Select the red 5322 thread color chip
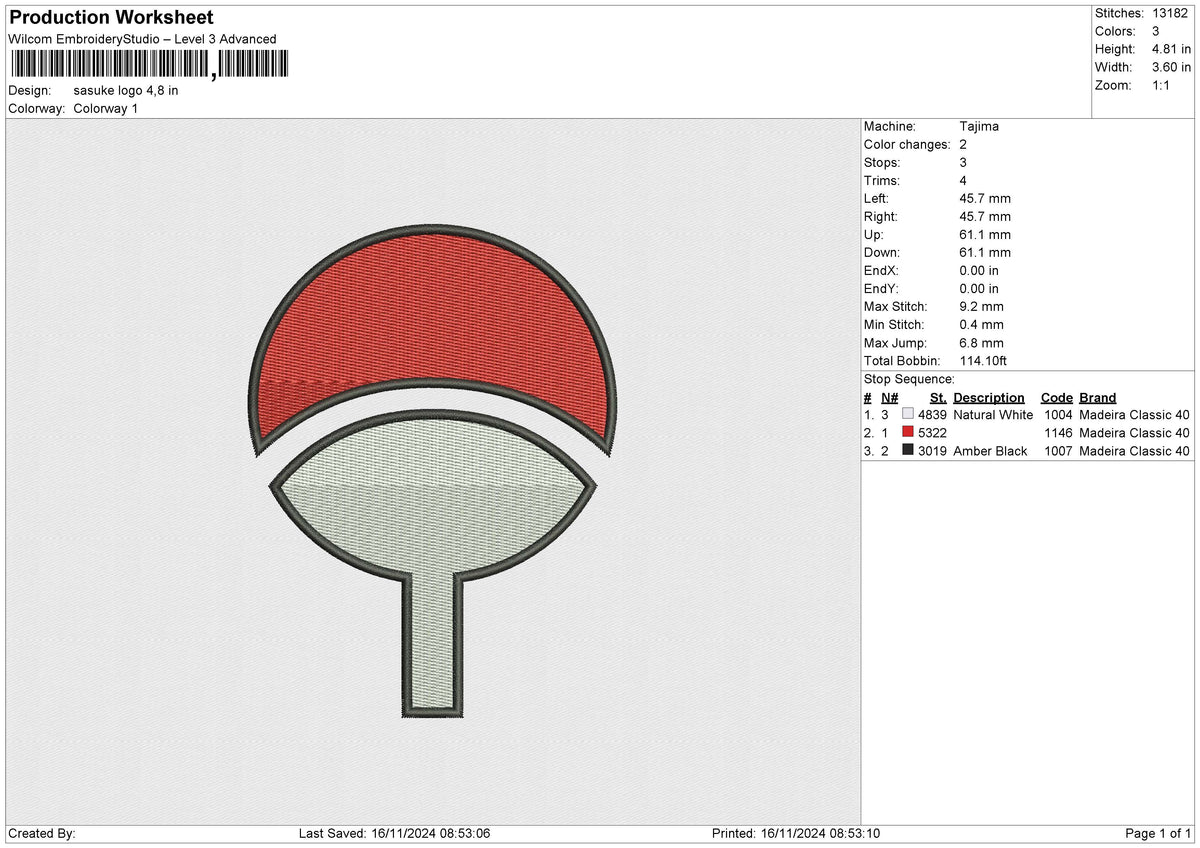 coord(908,432)
